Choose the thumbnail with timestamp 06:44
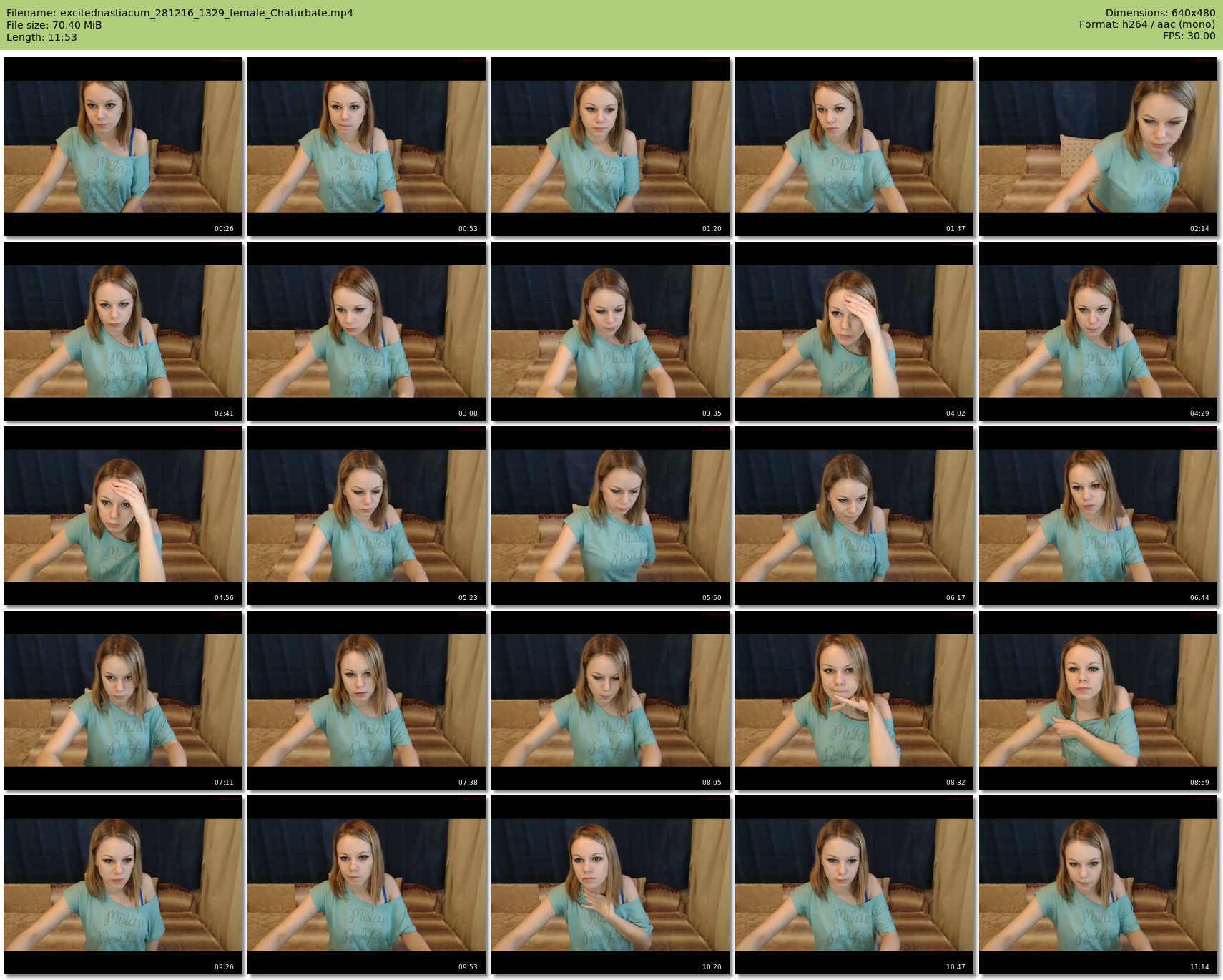The height and width of the screenshot is (980, 1223). [1099, 516]
